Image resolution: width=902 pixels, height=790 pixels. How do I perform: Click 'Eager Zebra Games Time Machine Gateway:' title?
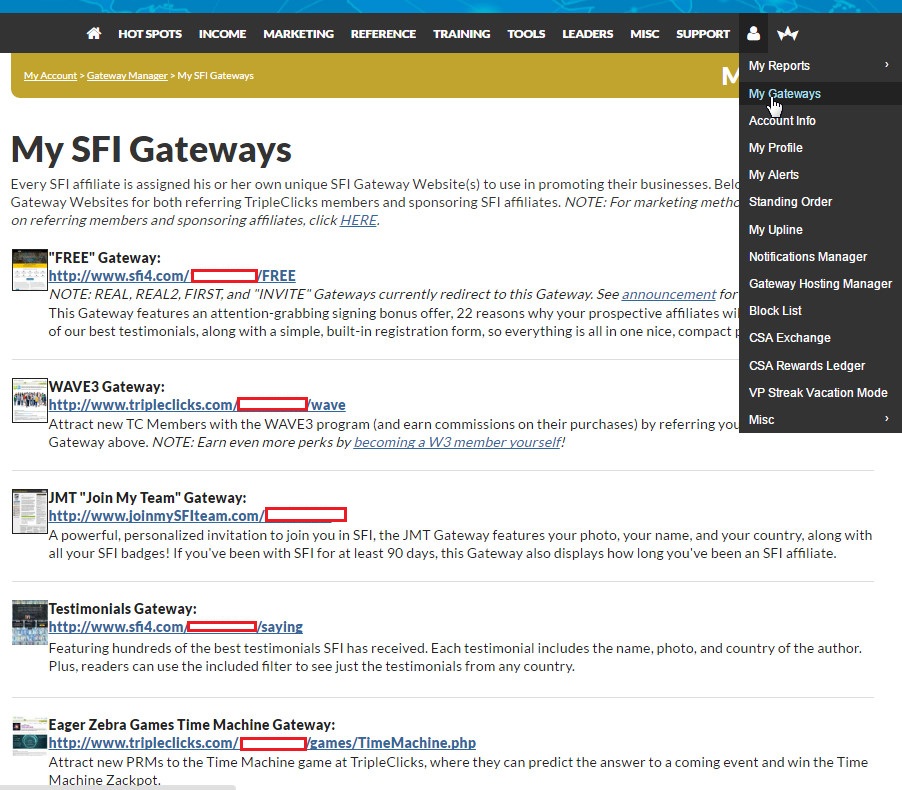point(192,724)
